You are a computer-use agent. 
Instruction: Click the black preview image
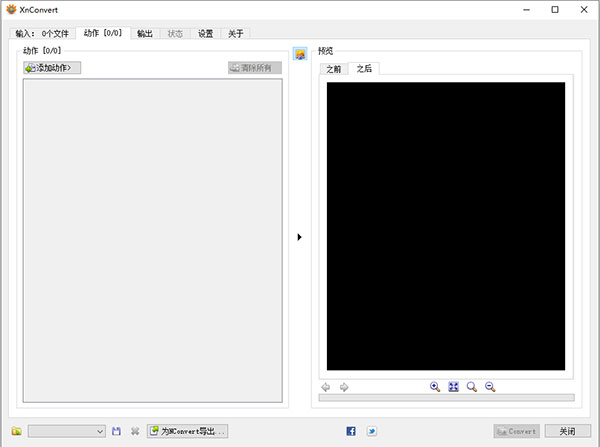446,226
